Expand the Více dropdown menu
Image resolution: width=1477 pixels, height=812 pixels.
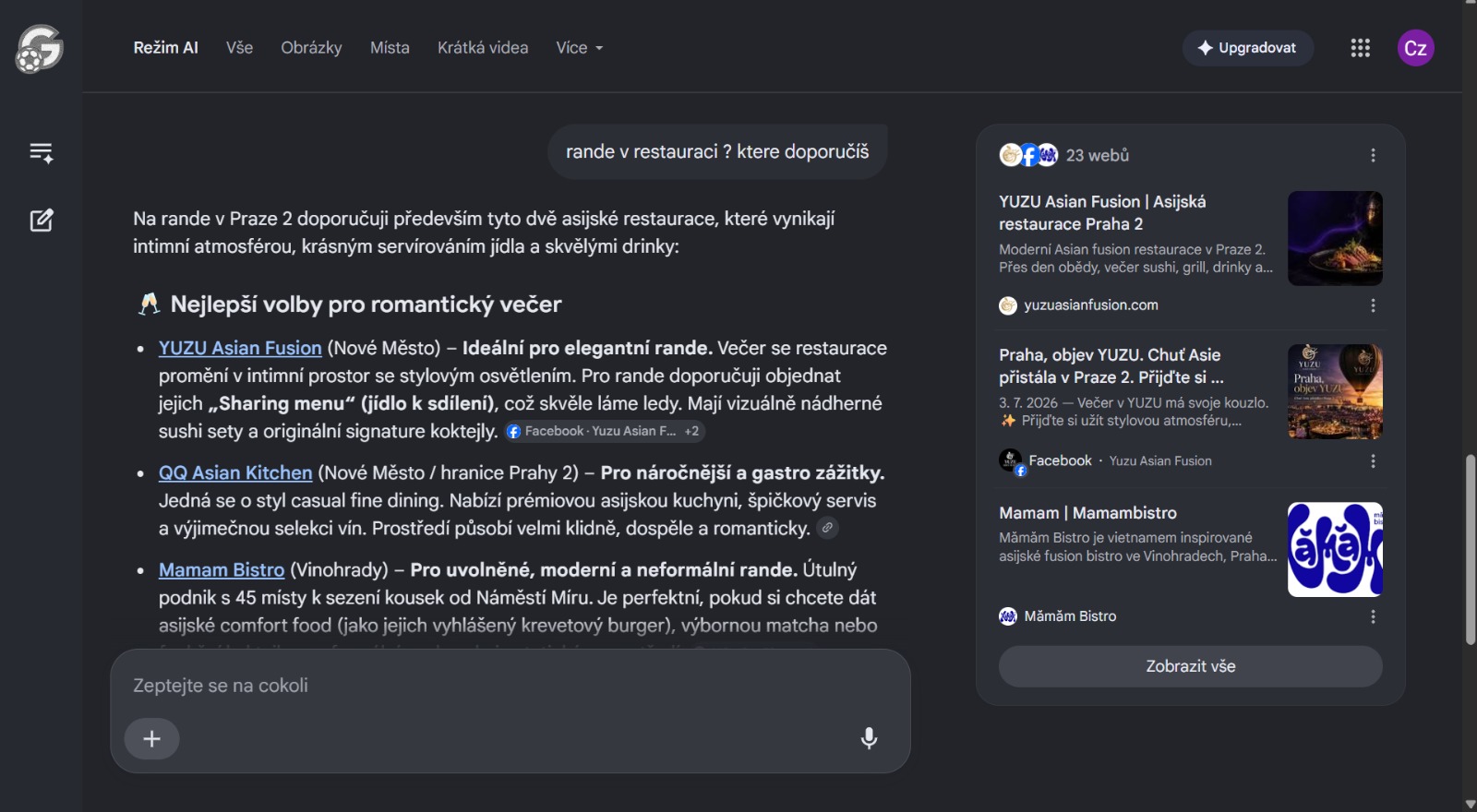[x=580, y=48]
